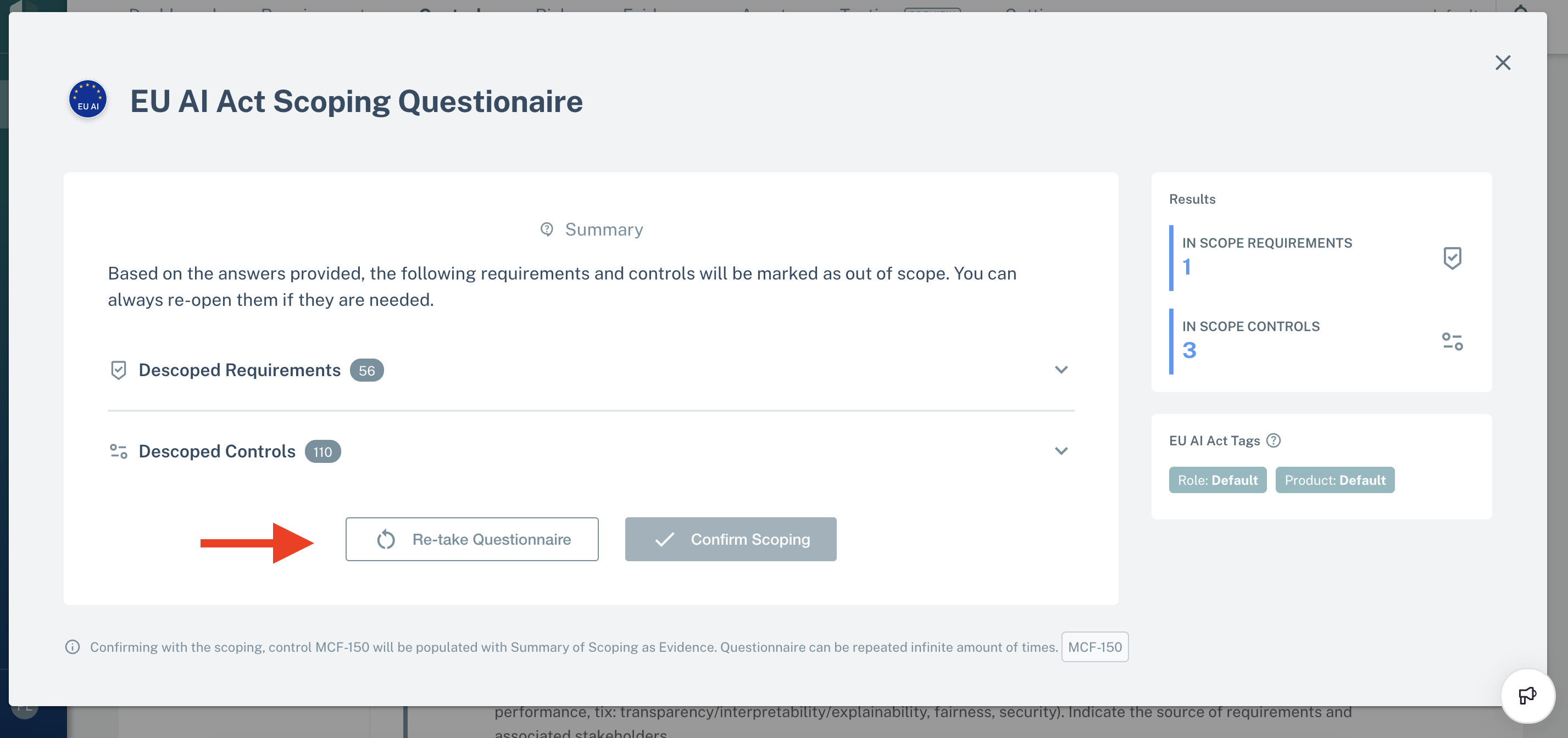Click the 56 descoped requirements badge
1568x738 pixels.
[366, 371]
